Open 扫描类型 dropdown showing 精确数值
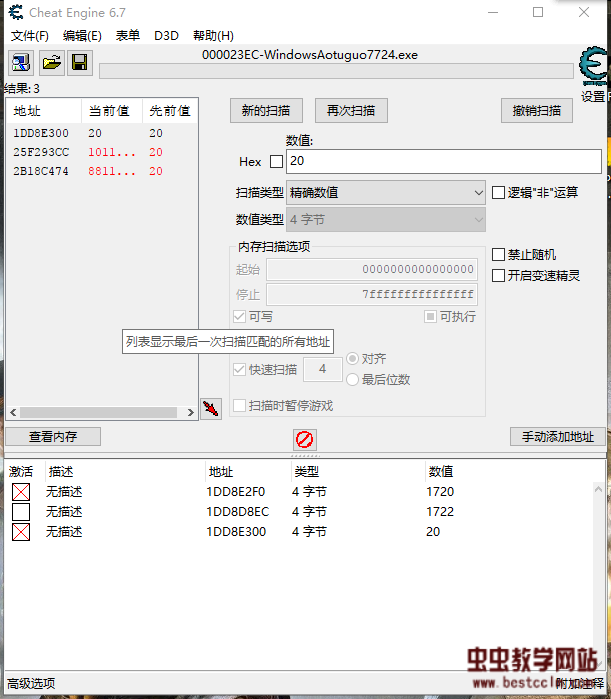The image size is (611, 699). point(385,193)
